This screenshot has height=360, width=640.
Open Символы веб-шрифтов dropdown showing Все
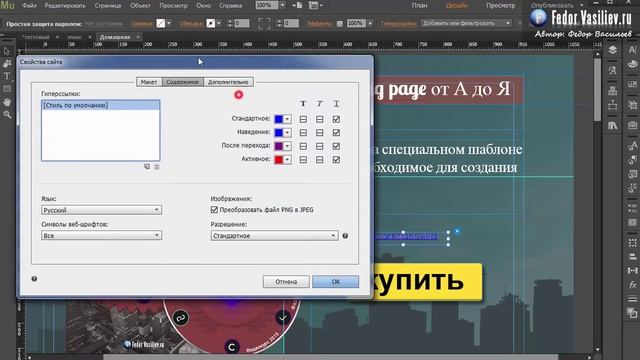coord(101,236)
